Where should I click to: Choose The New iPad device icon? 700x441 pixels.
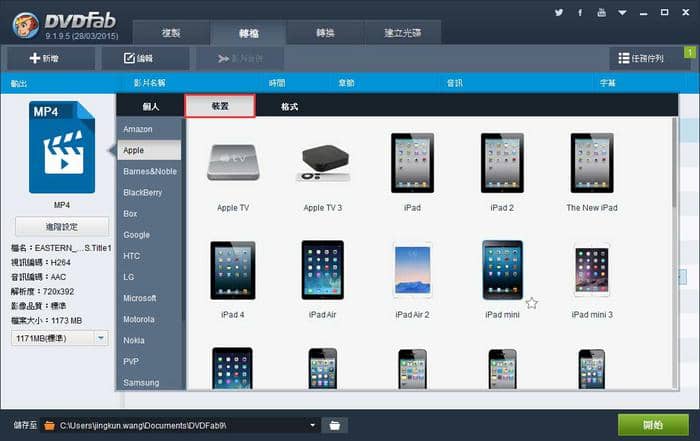point(592,163)
